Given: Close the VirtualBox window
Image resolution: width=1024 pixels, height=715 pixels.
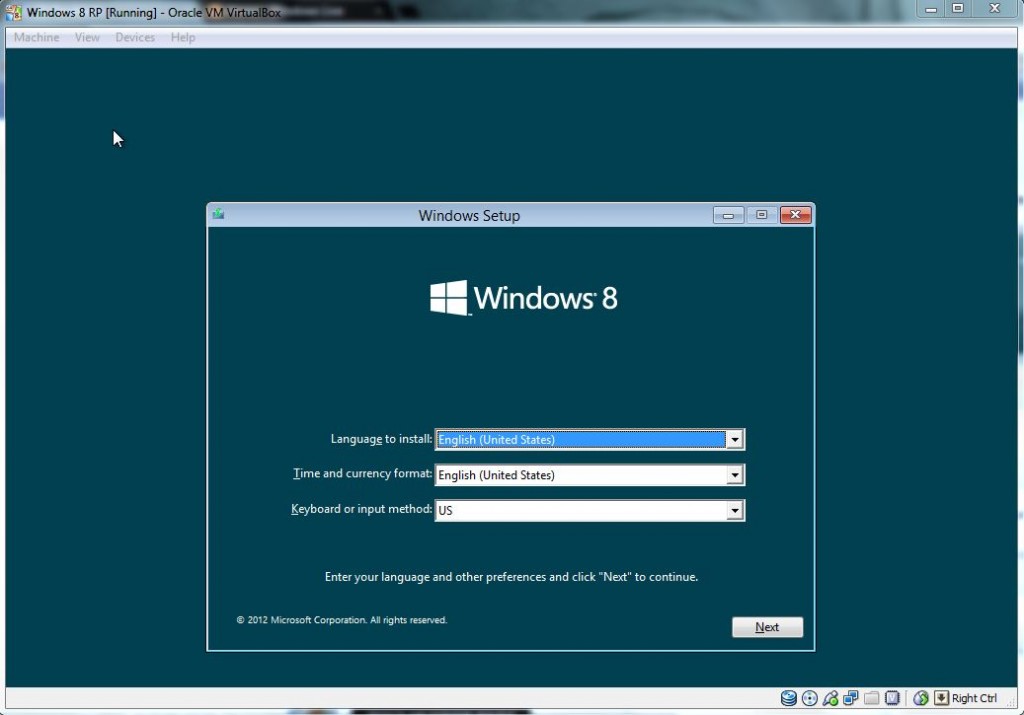Looking at the screenshot, I should pos(995,8).
